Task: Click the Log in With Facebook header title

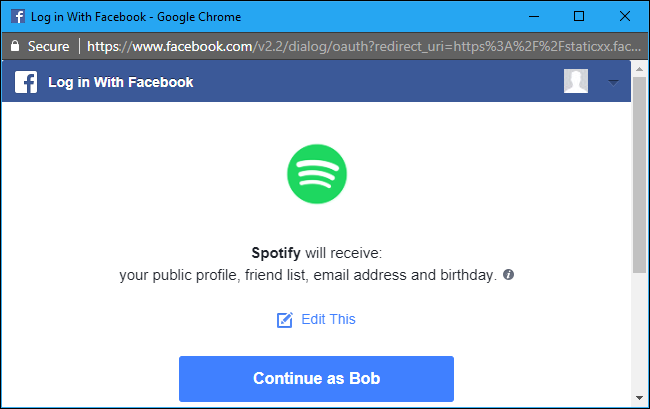Action: click(x=121, y=82)
